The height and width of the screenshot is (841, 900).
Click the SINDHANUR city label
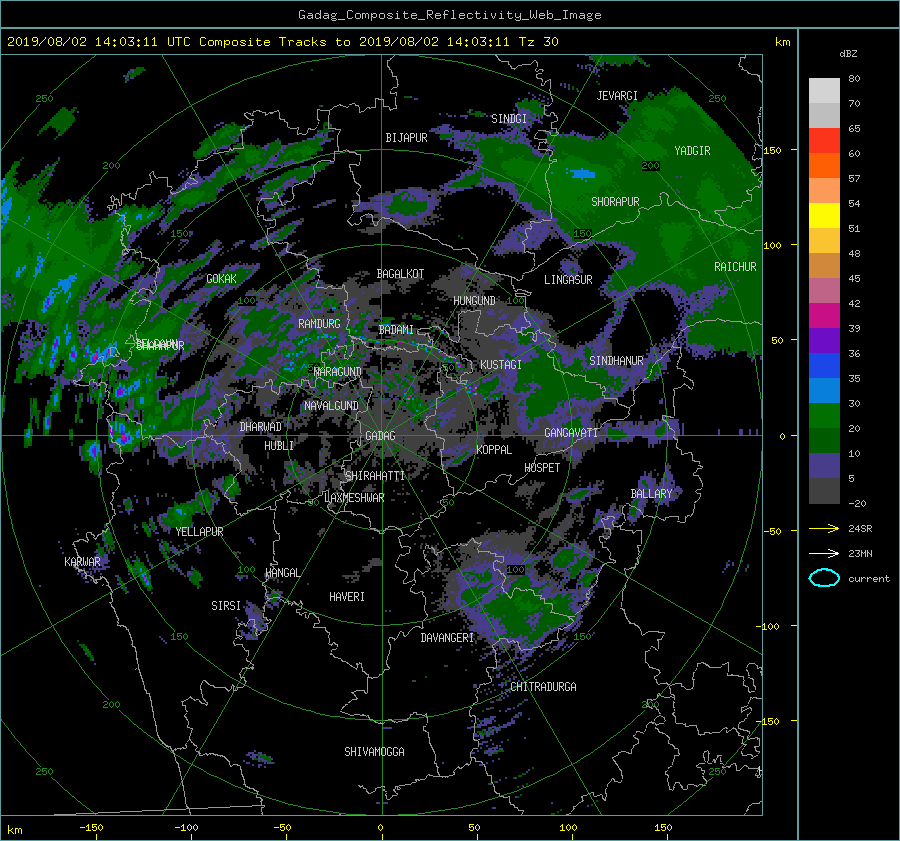coord(616,361)
